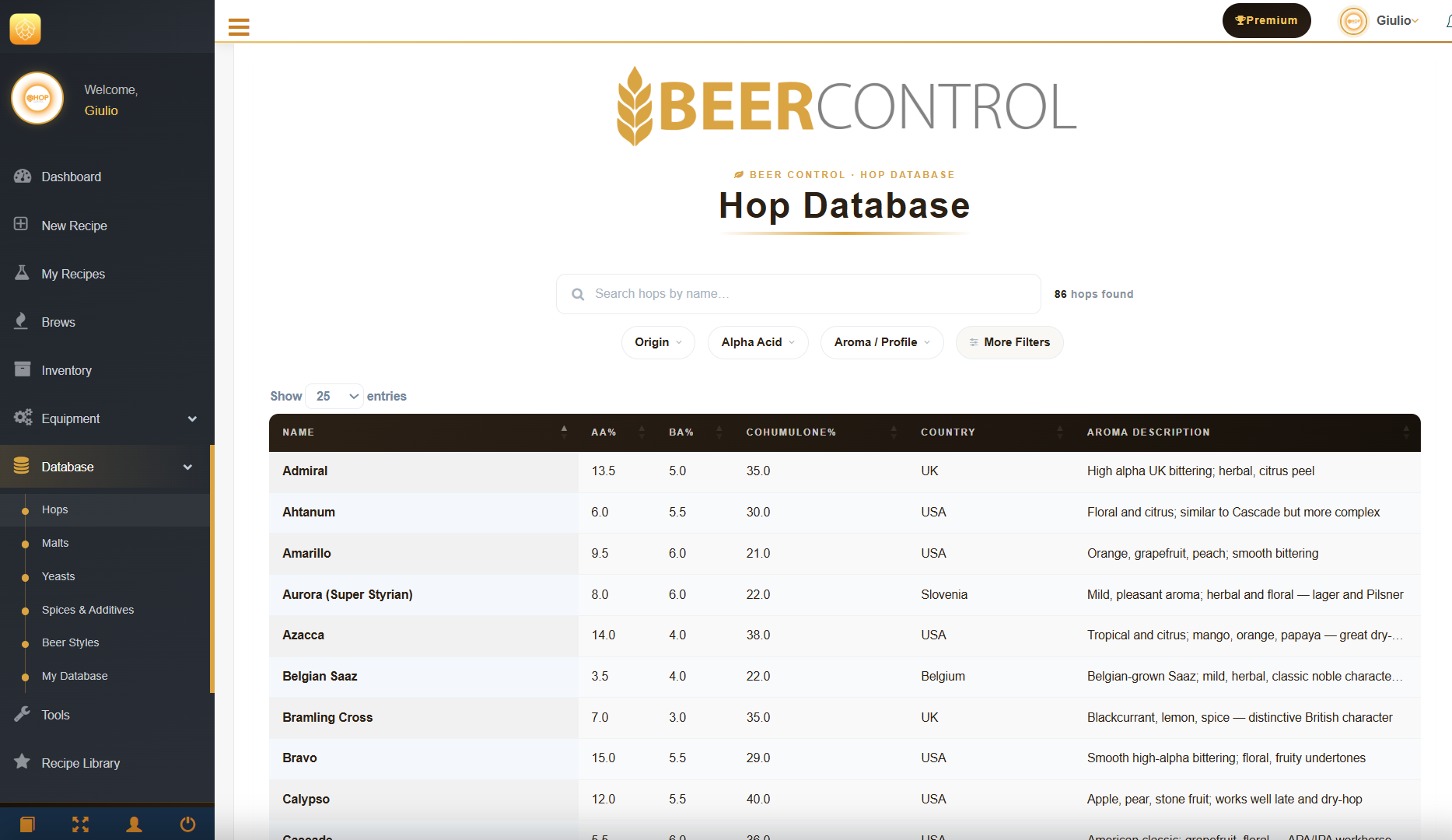Sort by the Cohumulone% column header
1452x840 pixels.
(x=820, y=432)
